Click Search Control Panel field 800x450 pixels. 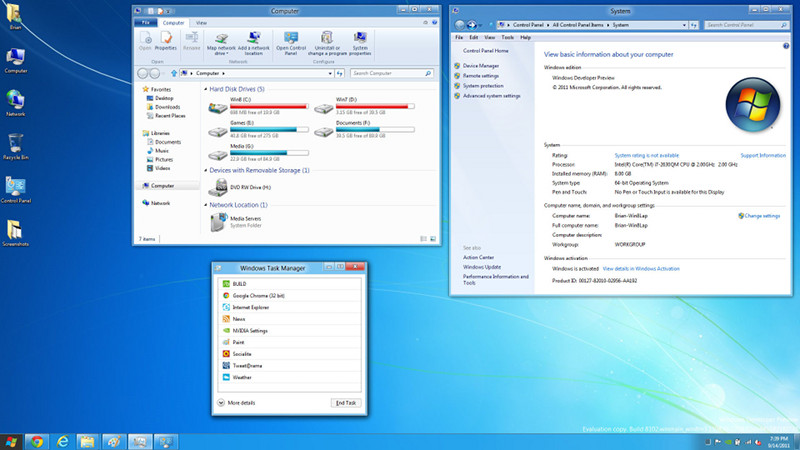[746, 25]
